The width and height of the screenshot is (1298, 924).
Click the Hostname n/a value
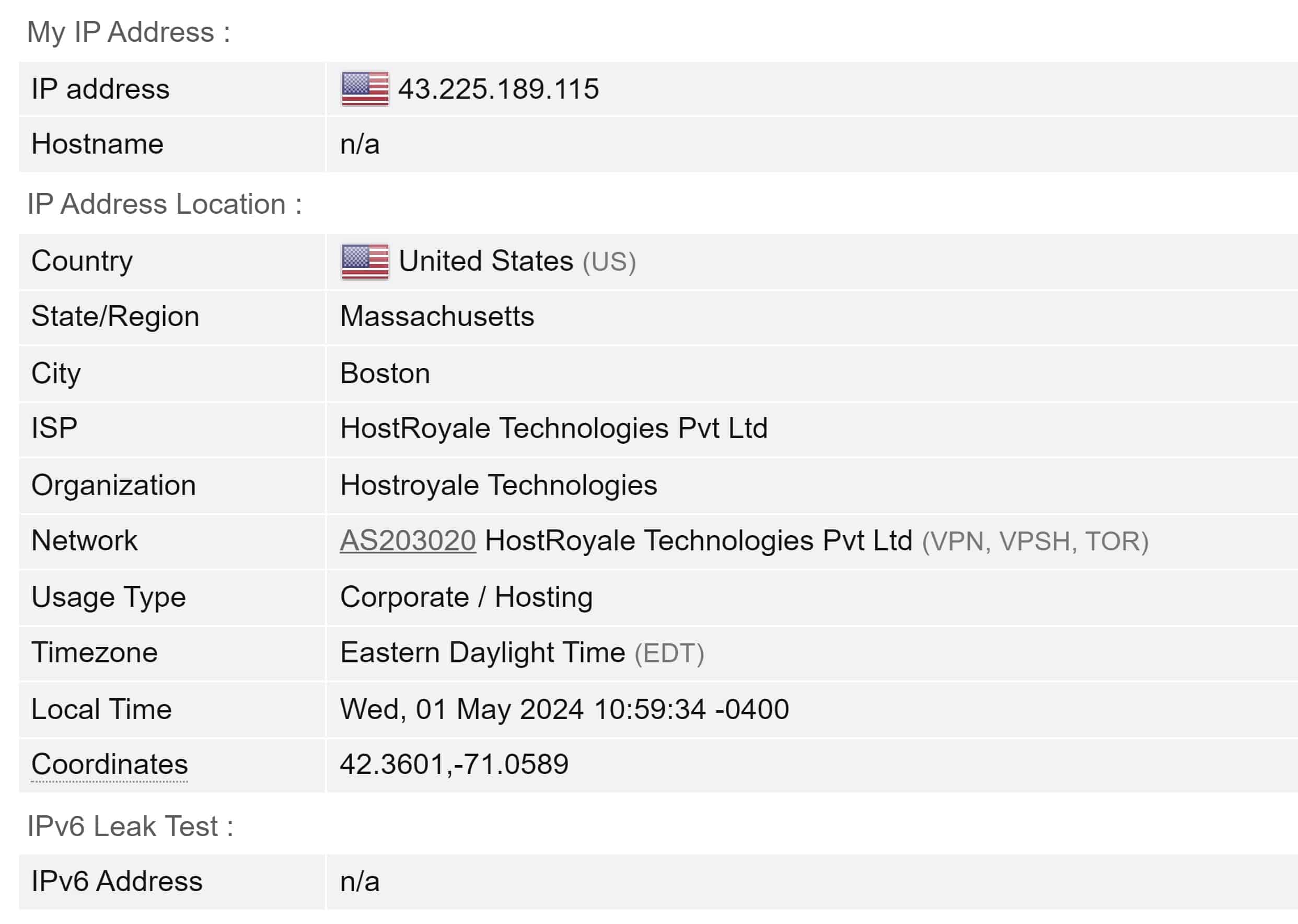pos(360,145)
